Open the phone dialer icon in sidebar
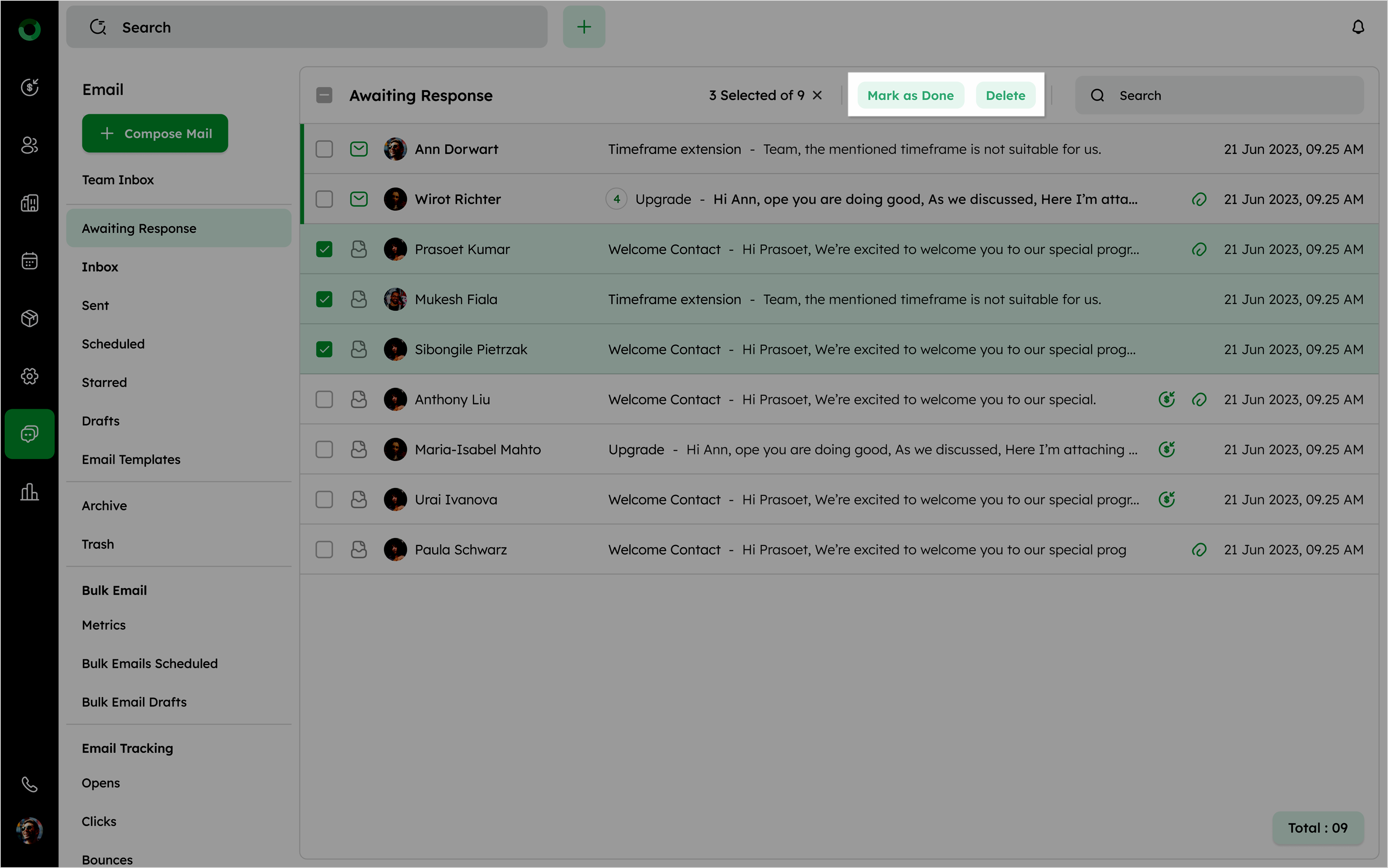 pos(29,784)
